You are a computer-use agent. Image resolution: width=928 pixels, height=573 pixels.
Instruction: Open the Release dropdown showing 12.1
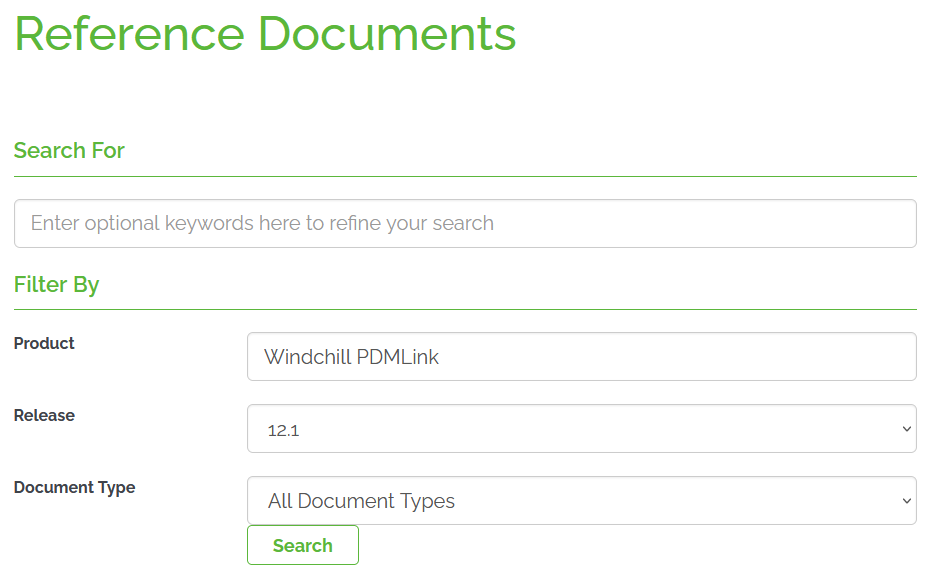pos(582,429)
